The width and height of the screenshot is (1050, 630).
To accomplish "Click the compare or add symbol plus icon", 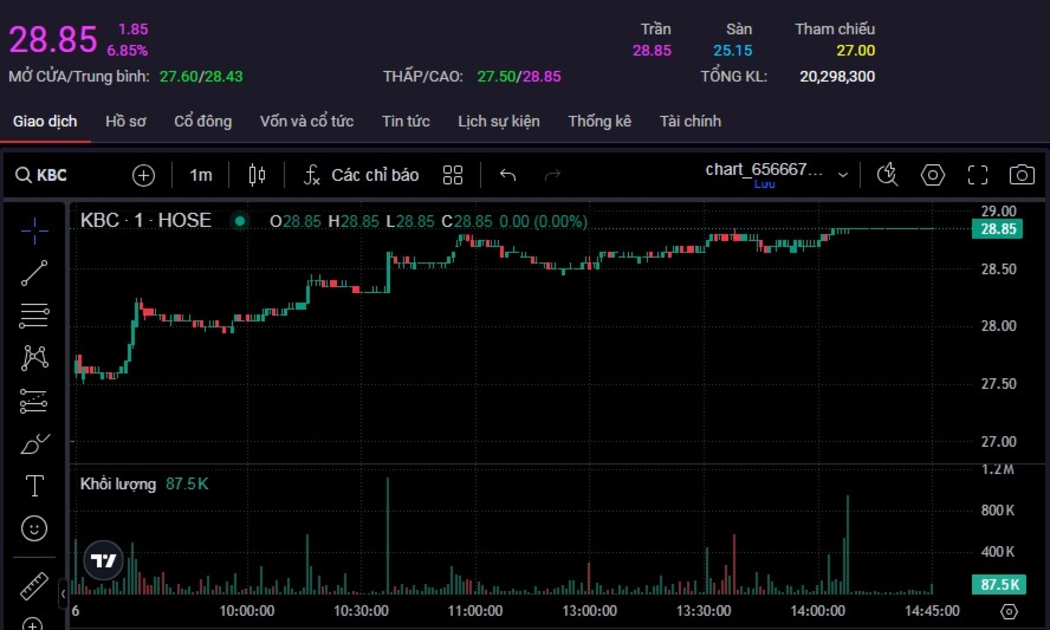I will click(143, 175).
